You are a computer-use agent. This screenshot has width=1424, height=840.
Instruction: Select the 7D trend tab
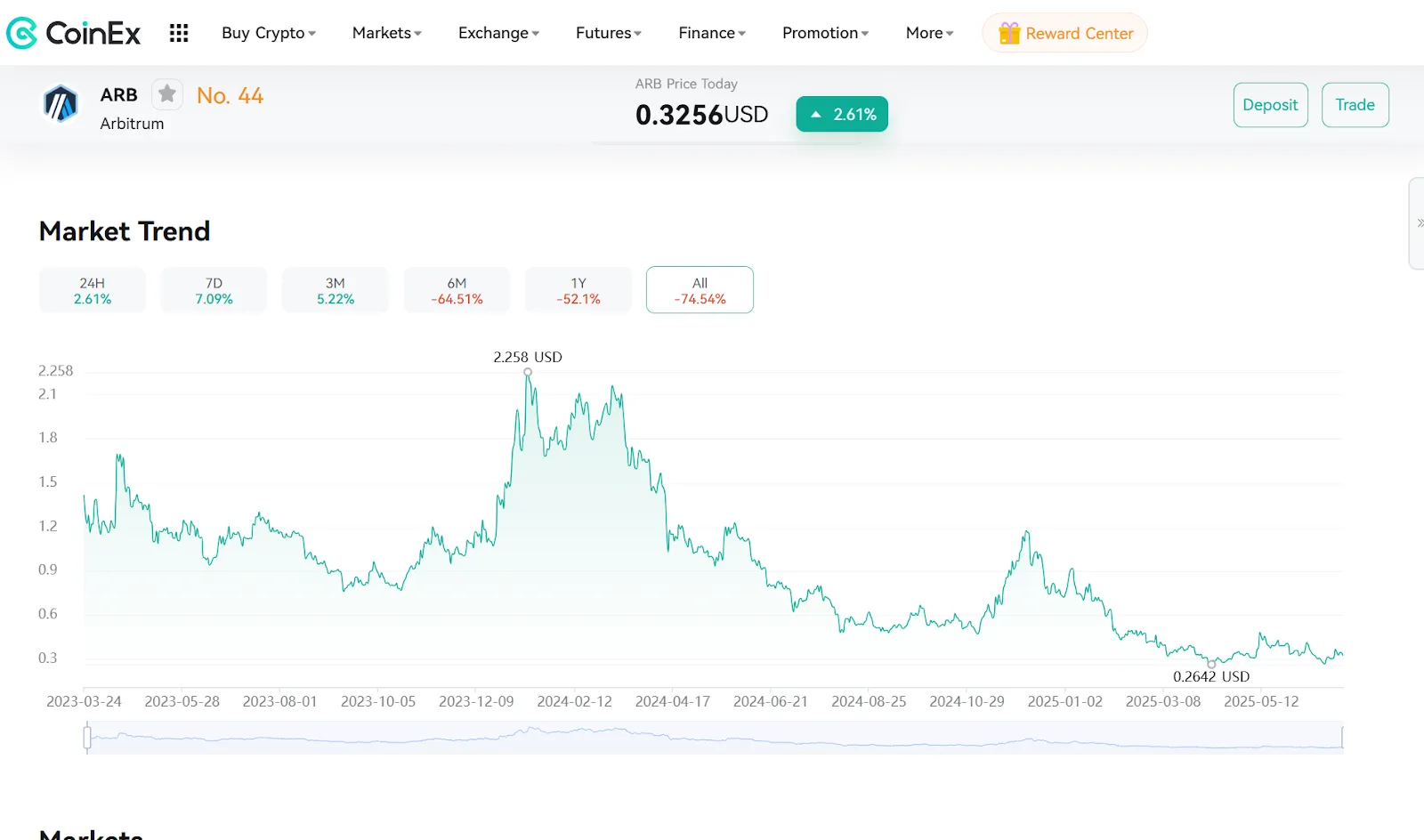(x=214, y=290)
